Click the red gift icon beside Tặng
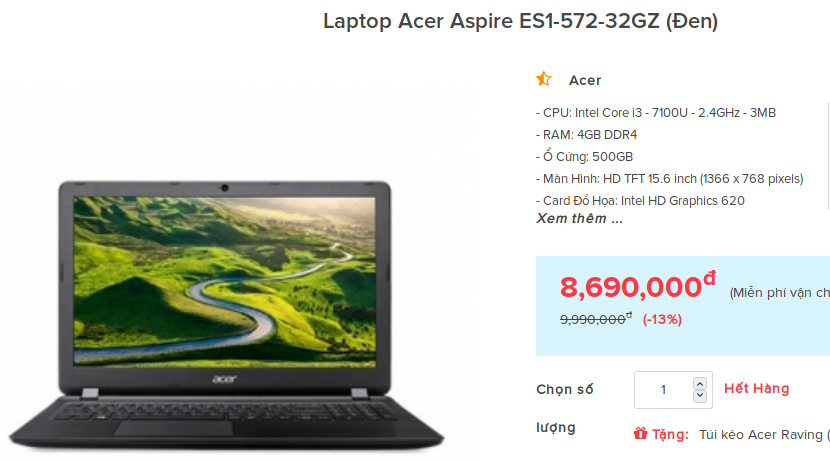This screenshot has width=830, height=461. 640,434
